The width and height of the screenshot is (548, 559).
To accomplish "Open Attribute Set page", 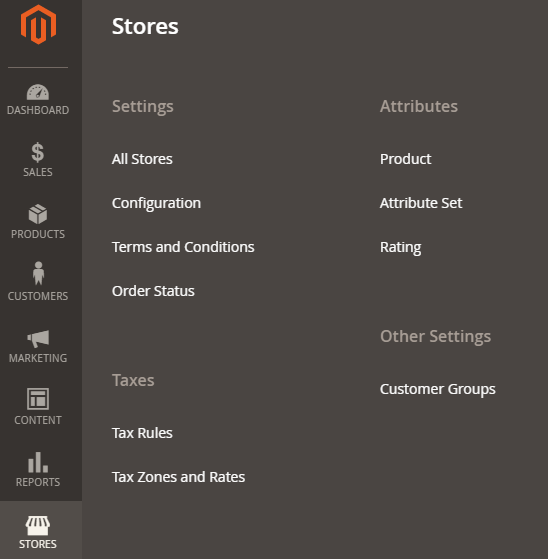I will click(421, 203).
